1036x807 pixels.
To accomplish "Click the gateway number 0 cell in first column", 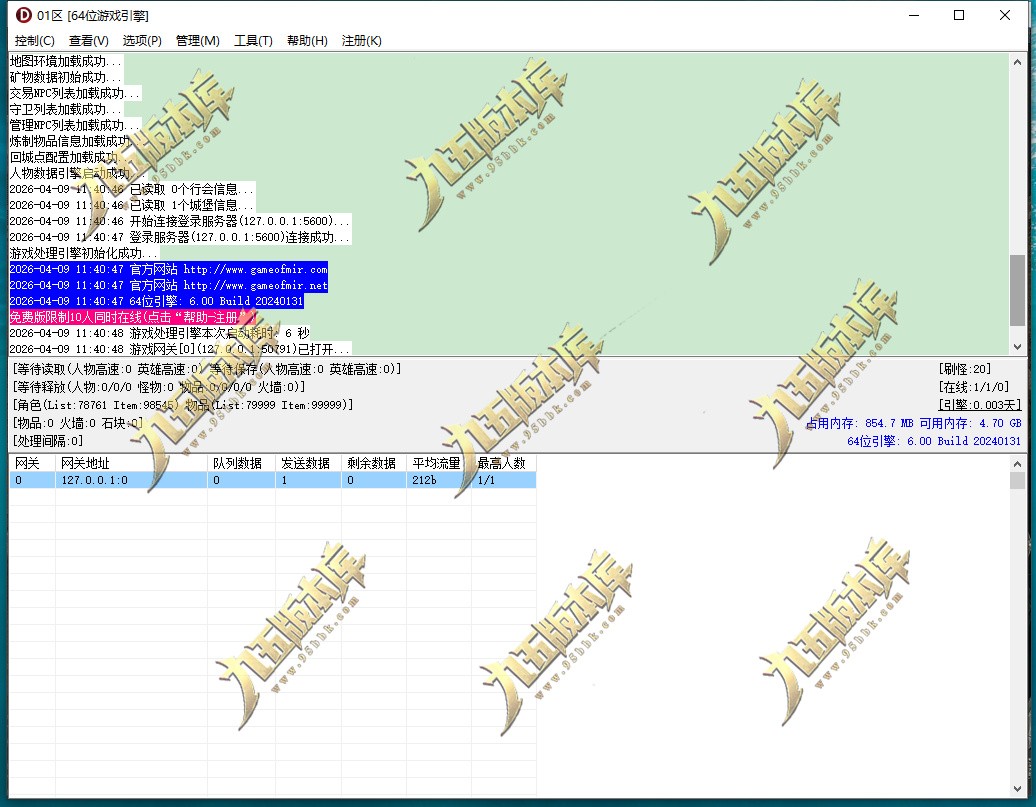I will [x=32, y=480].
